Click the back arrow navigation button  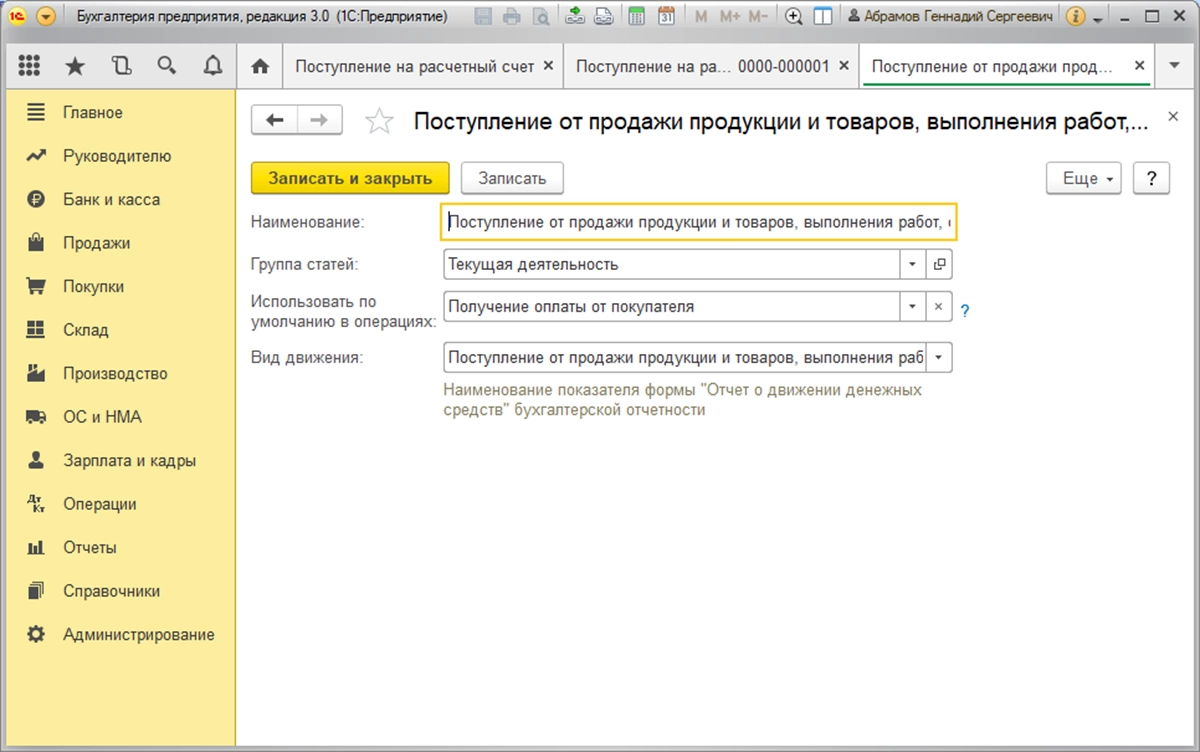click(x=274, y=121)
